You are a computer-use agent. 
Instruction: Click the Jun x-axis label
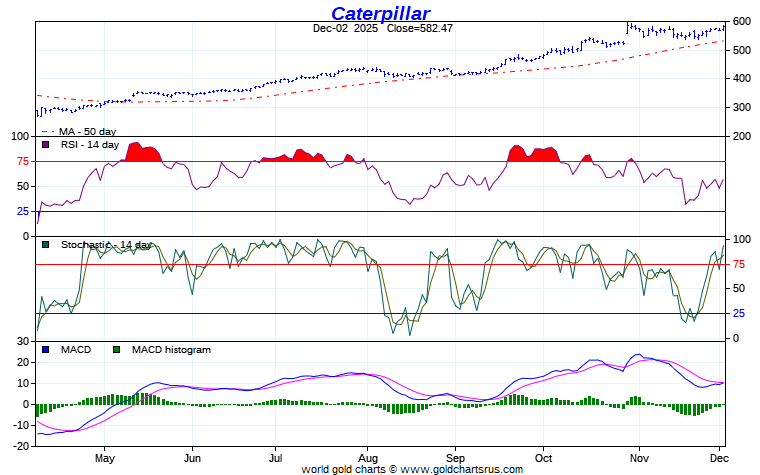[192, 458]
